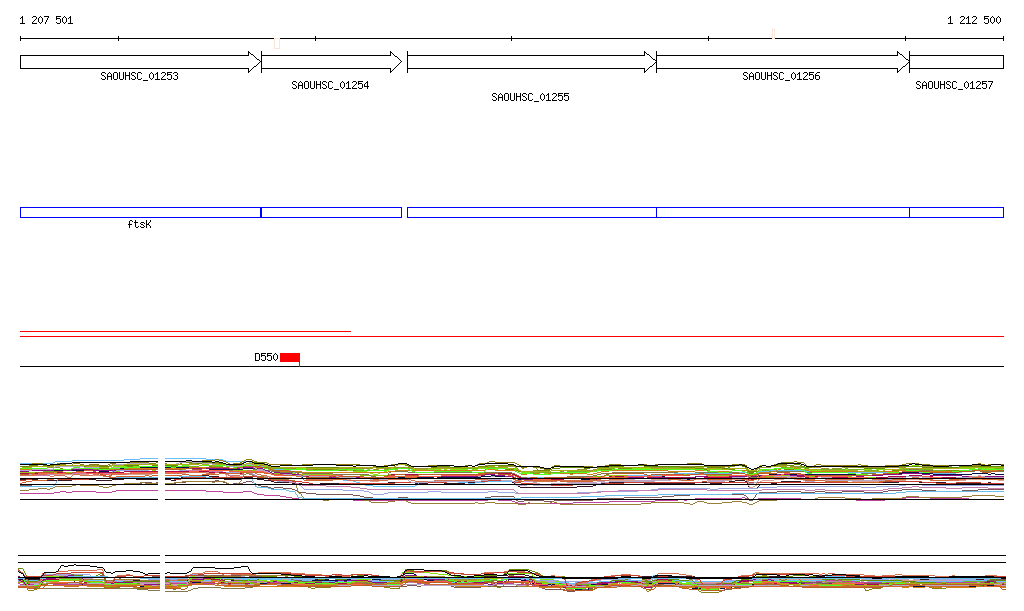Click the SAOUHSC_01254 text label
1024x611 pixels.
(x=330, y=86)
